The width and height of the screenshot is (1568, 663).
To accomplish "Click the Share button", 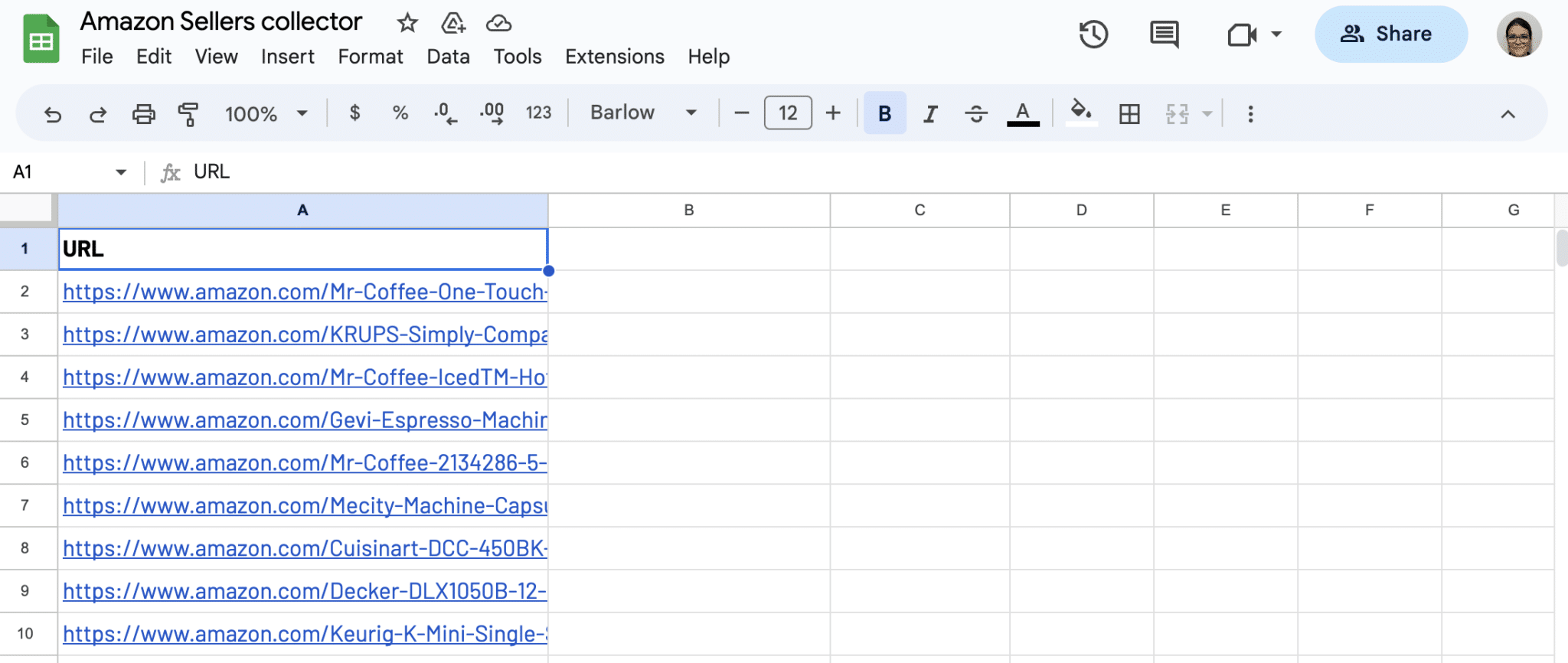I will (x=1390, y=34).
